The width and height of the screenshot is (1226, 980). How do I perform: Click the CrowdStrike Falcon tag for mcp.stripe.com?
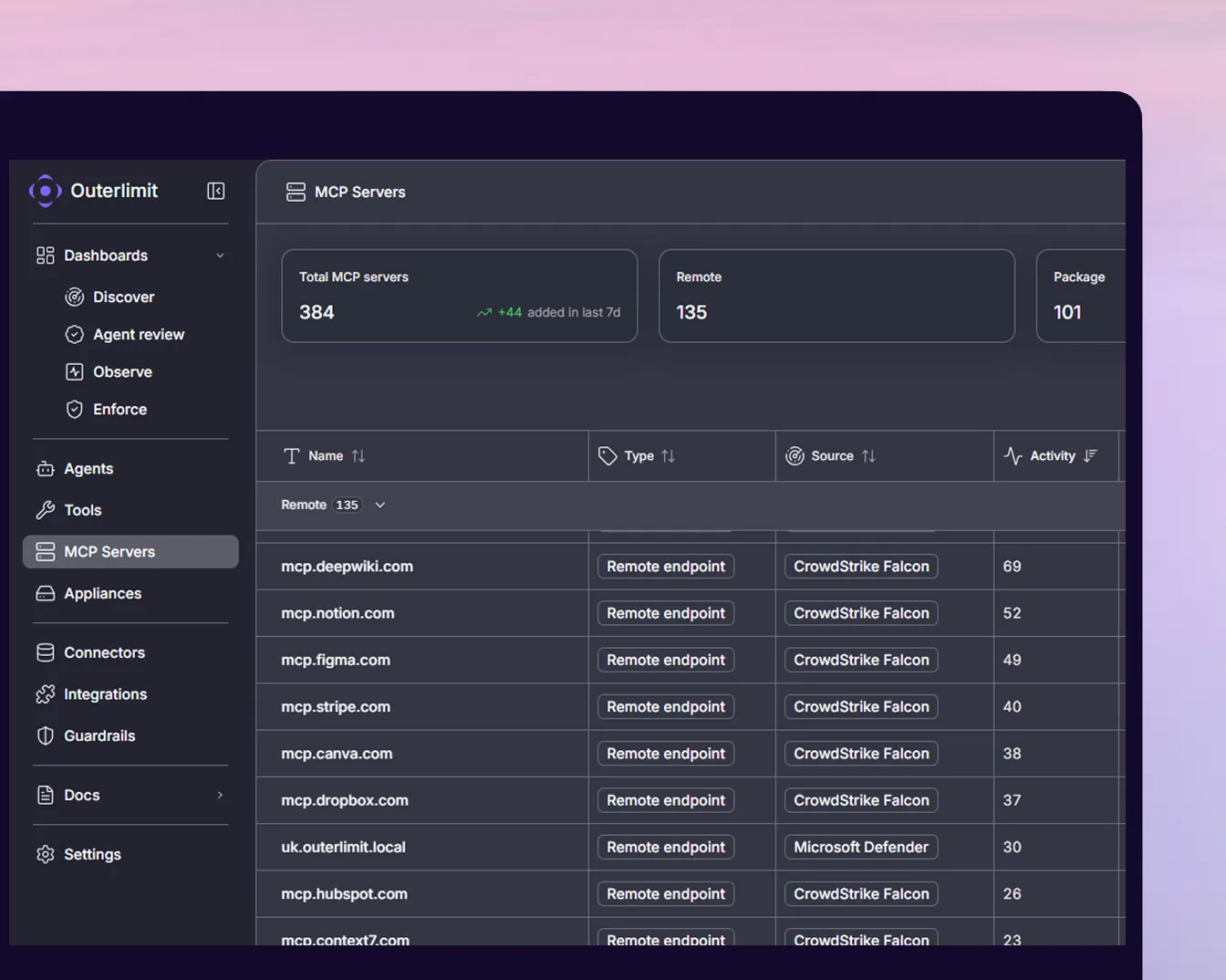click(x=861, y=706)
